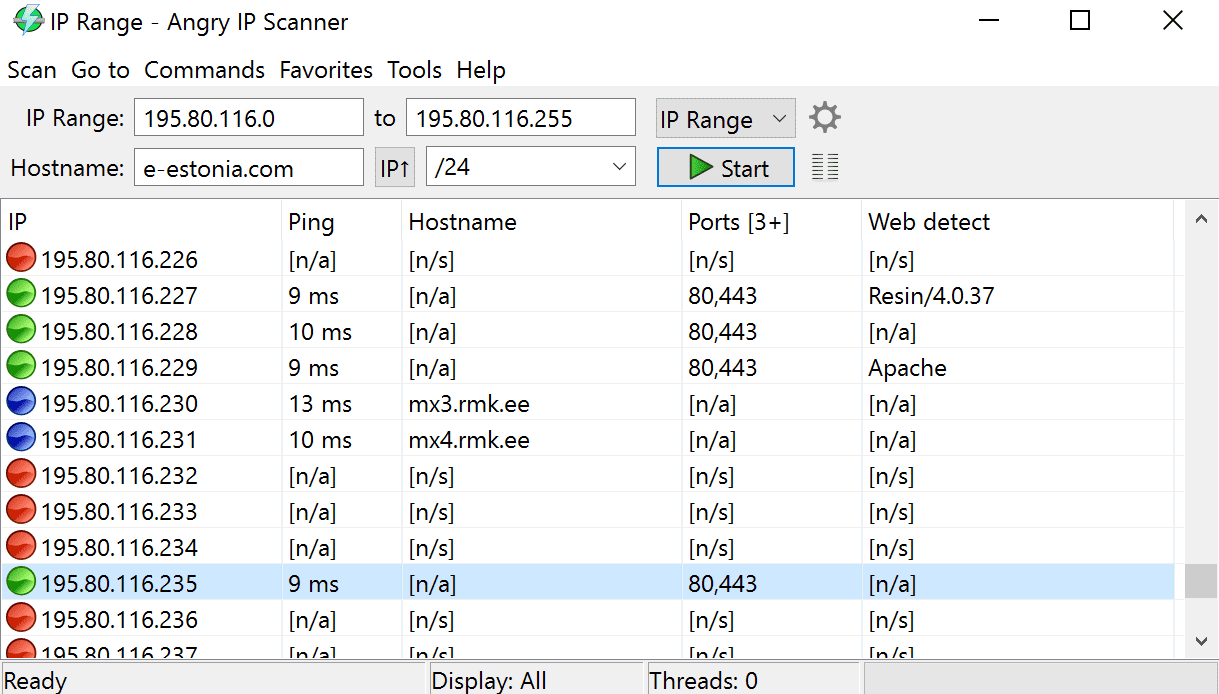Open the IP Range feed dropdown
This screenshot has height=694, width=1219.
pos(725,117)
